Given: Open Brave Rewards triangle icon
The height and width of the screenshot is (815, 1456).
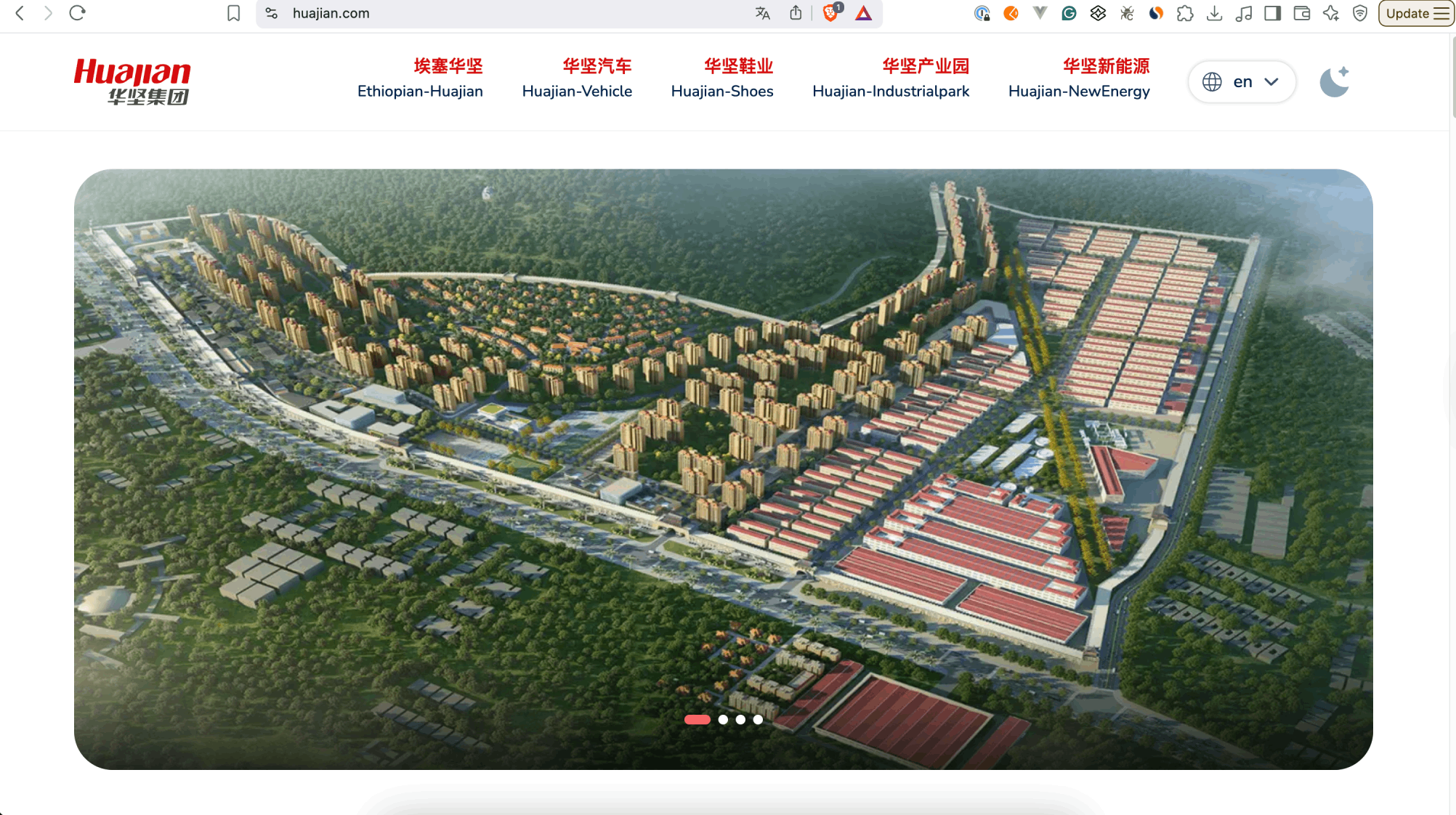Looking at the screenshot, I should [863, 13].
